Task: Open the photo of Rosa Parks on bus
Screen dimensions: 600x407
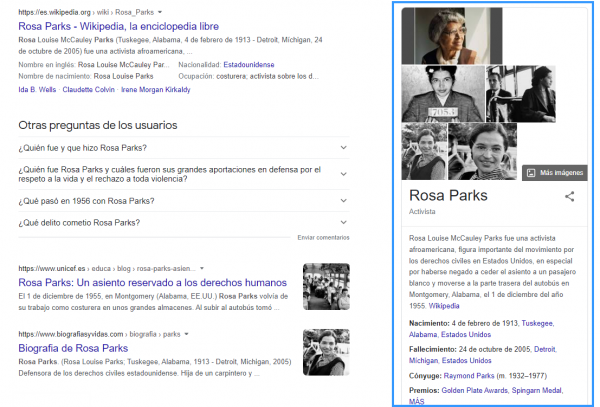Action: (x=520, y=94)
